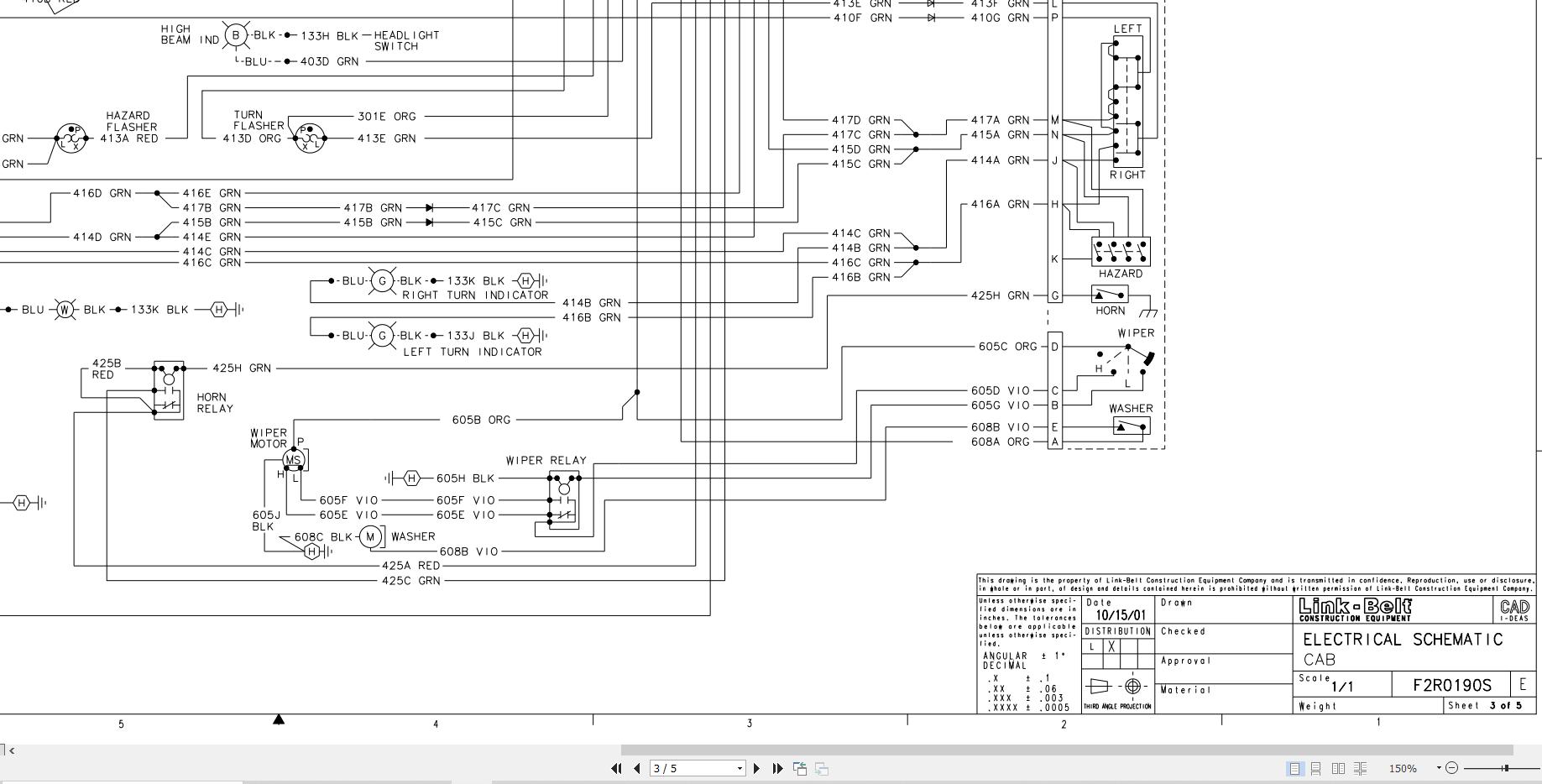Click the WIPER MOTOR label
1542x784 pixels.
point(269,438)
